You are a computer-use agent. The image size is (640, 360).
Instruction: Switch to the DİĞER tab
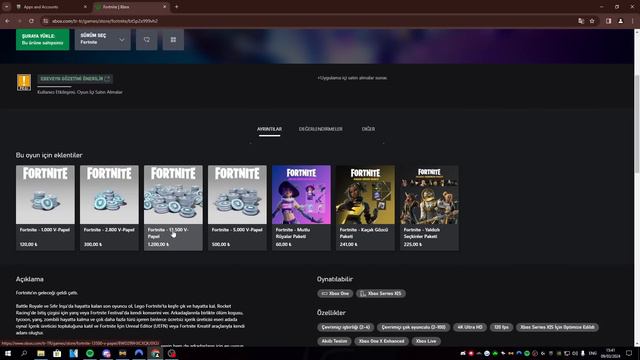point(368,129)
